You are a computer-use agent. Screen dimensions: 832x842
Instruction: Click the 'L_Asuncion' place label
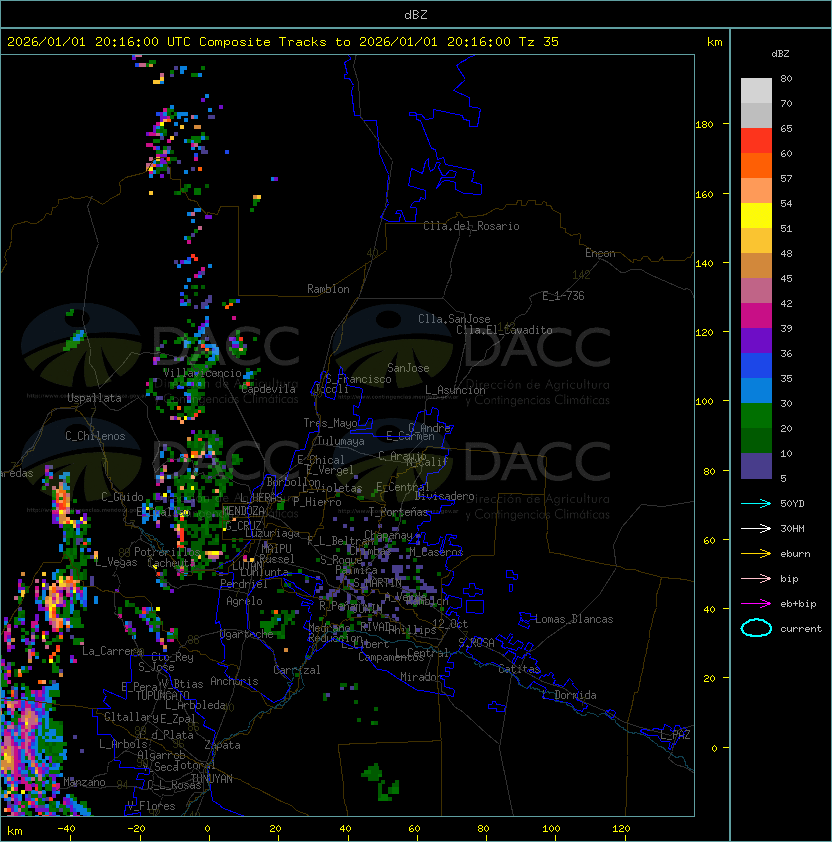coord(455,390)
